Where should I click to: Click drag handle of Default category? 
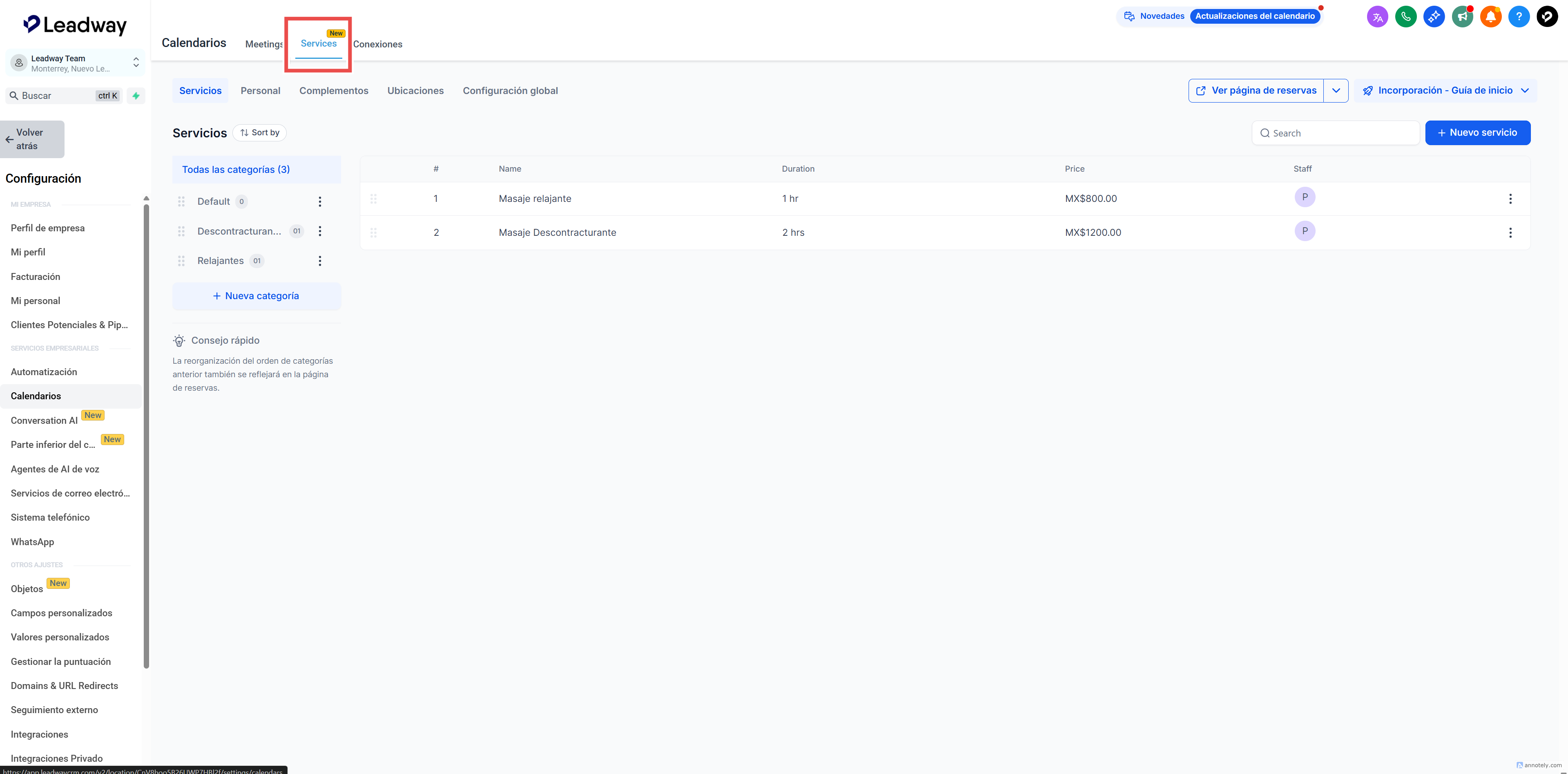pyautogui.click(x=181, y=201)
